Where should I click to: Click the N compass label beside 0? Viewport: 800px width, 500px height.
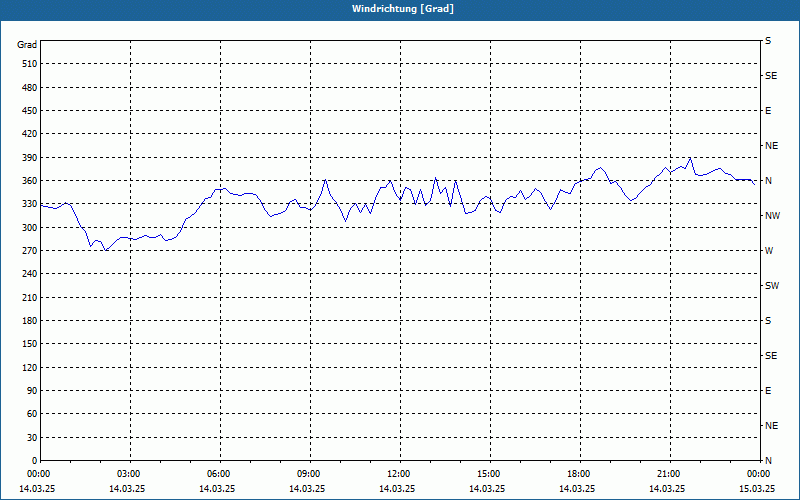tap(768, 461)
